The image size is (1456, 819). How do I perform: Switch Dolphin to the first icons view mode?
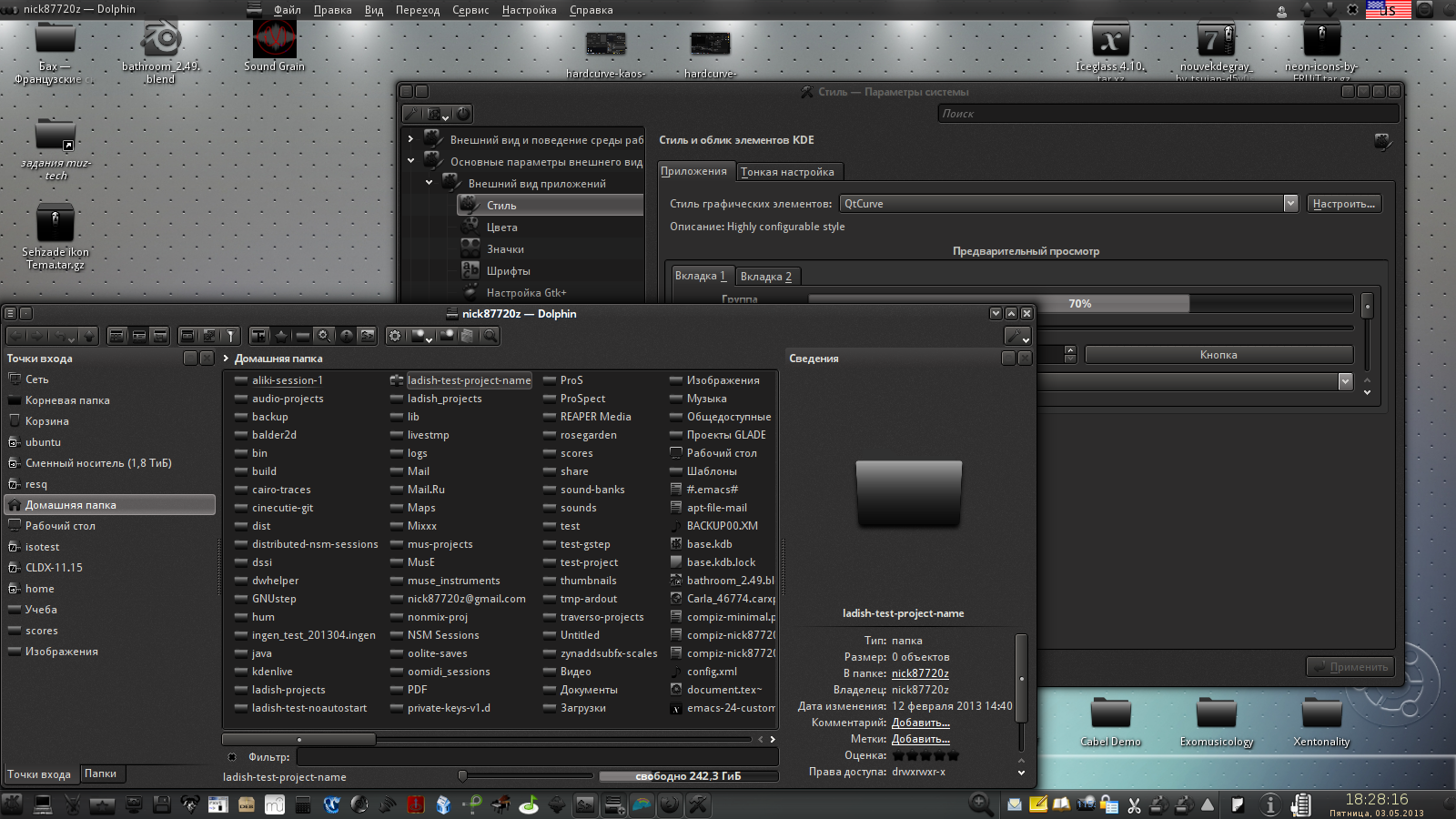[x=116, y=336]
